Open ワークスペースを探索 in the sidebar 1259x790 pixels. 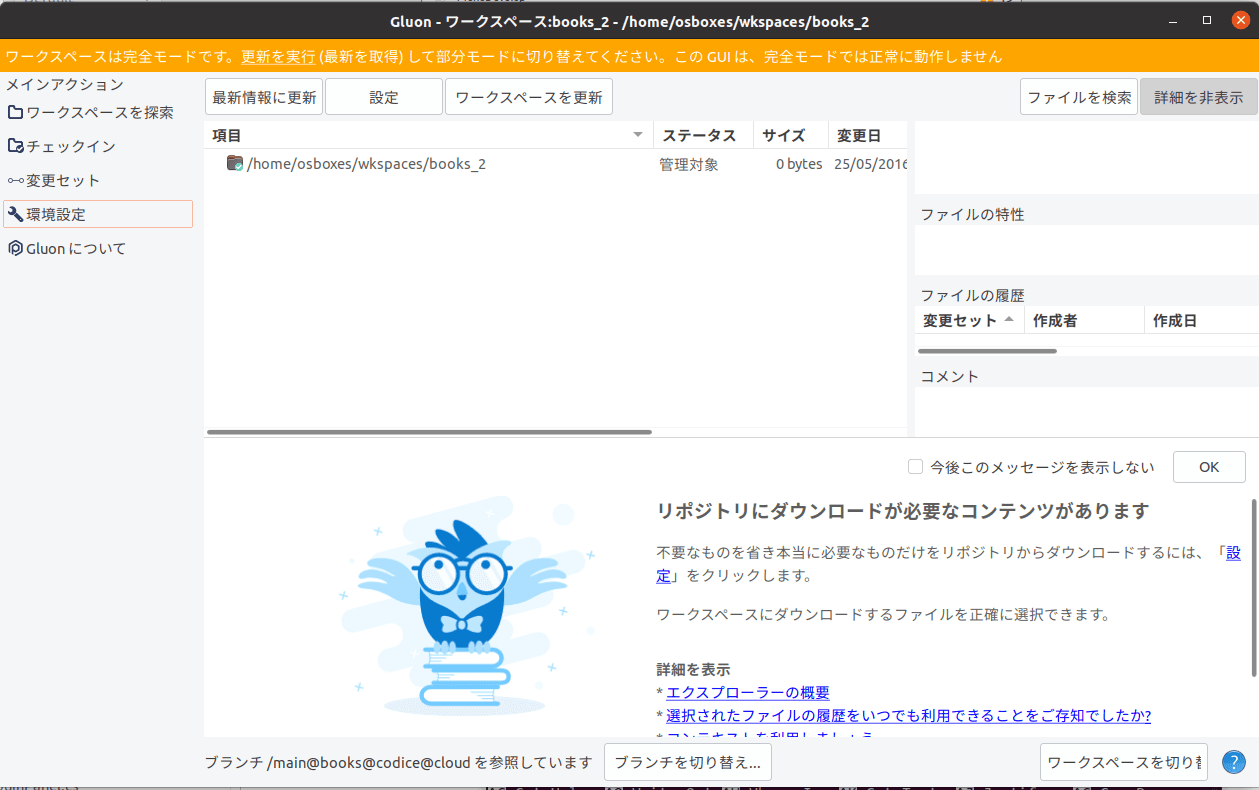coord(99,112)
